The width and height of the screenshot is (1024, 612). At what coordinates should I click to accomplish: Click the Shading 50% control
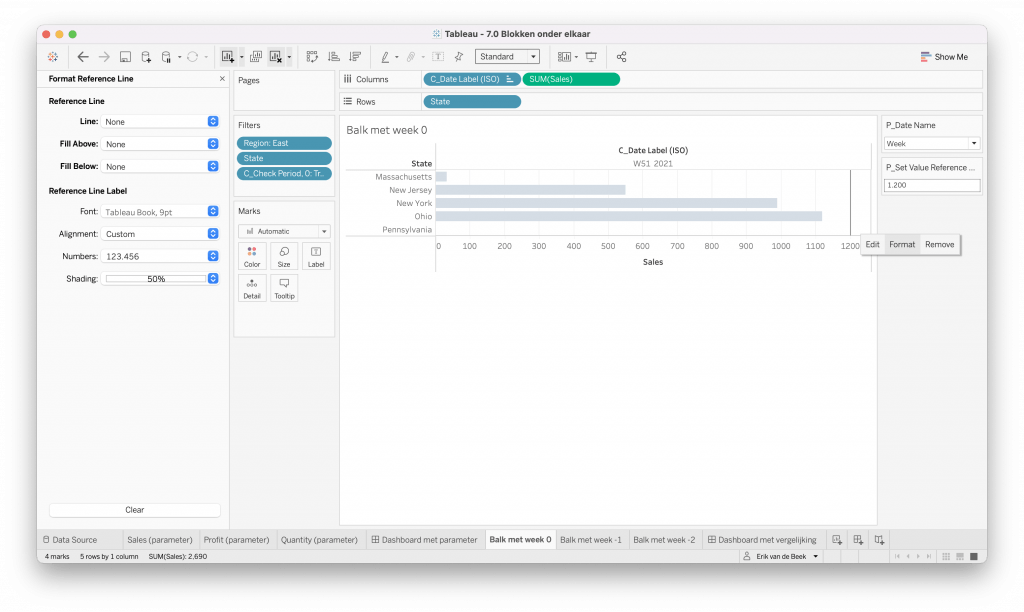(x=160, y=279)
